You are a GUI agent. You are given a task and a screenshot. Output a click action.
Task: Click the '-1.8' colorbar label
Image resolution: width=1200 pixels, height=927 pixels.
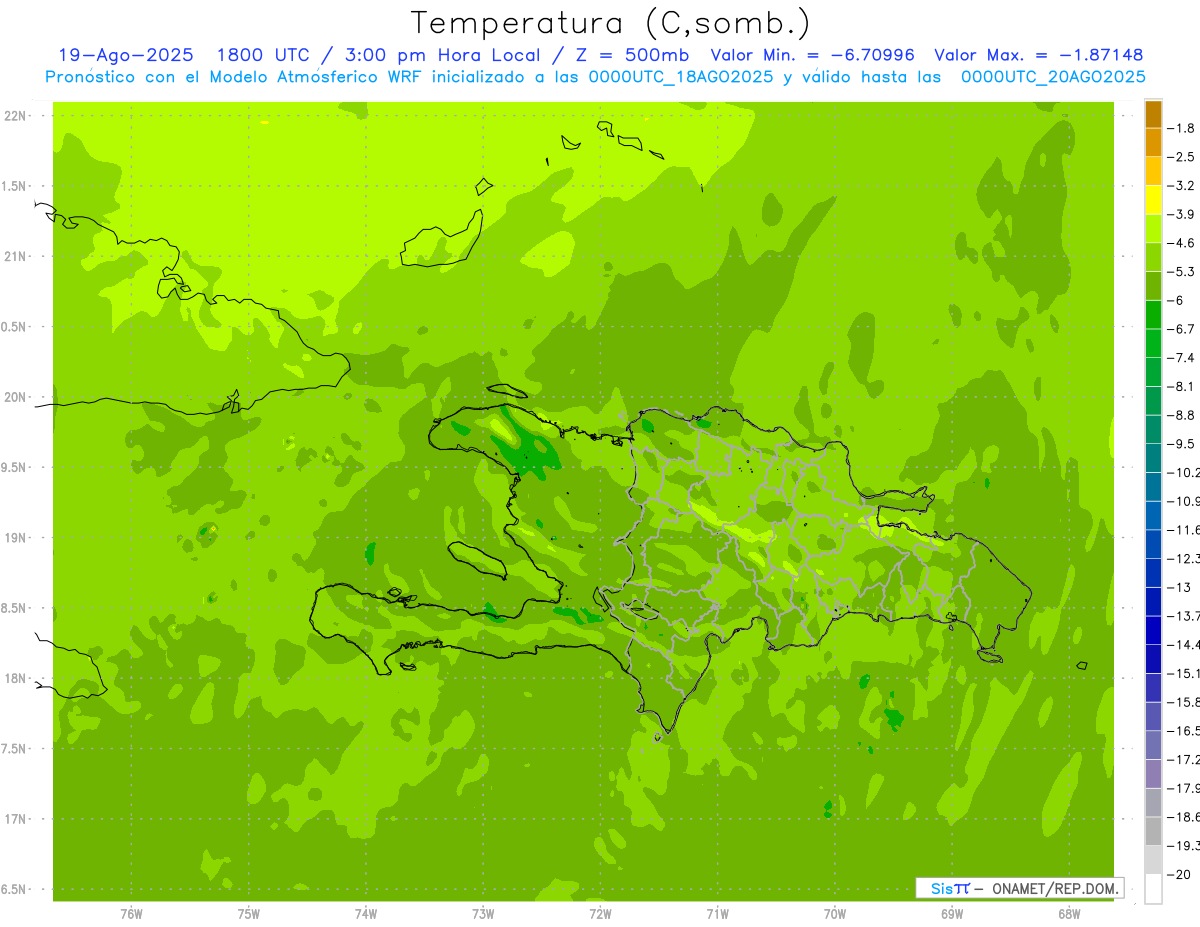coord(1183,128)
